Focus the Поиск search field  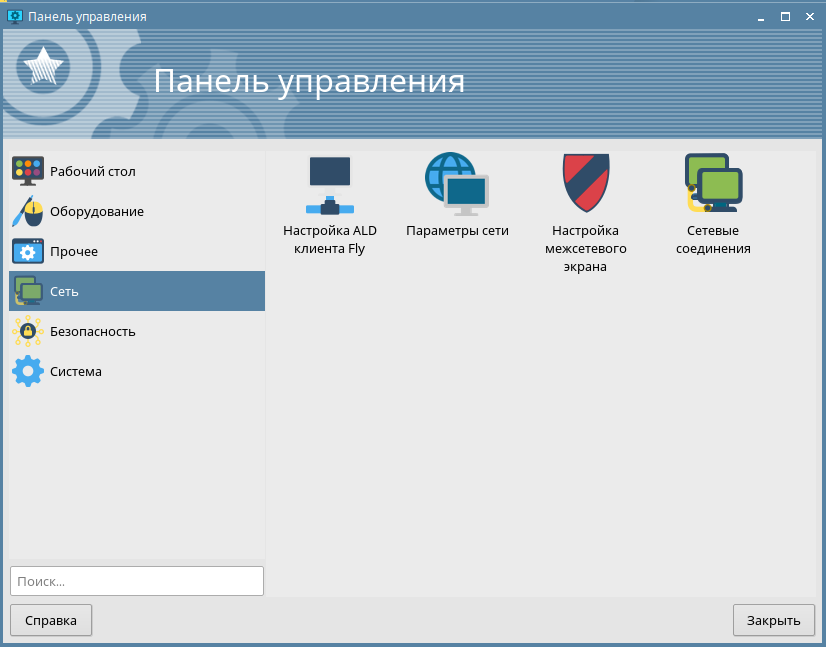(x=137, y=581)
